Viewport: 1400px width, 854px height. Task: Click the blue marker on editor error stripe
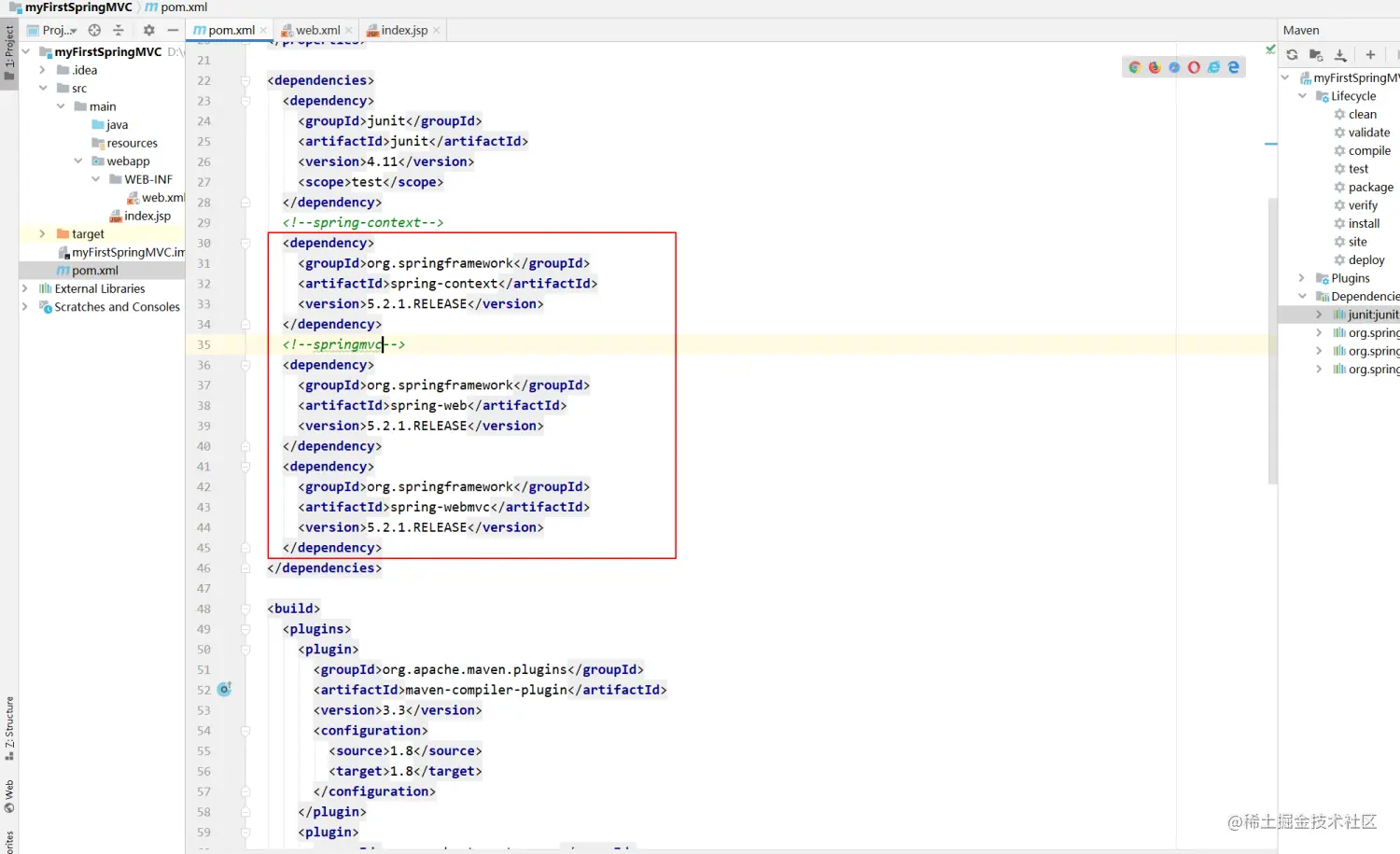pos(1270,144)
